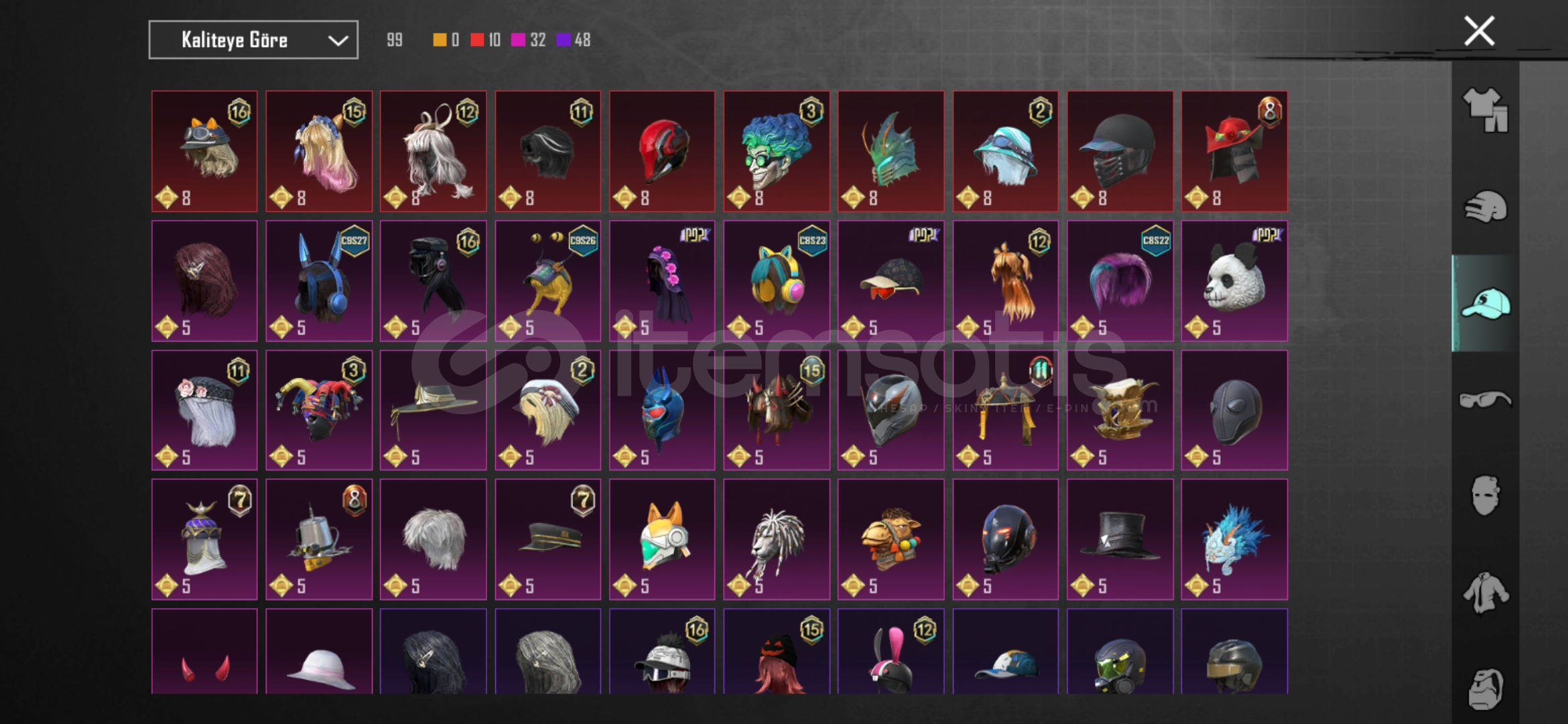Pick the jester hat with level 3 badge
Screen dimensions: 1568x724
coord(319,410)
